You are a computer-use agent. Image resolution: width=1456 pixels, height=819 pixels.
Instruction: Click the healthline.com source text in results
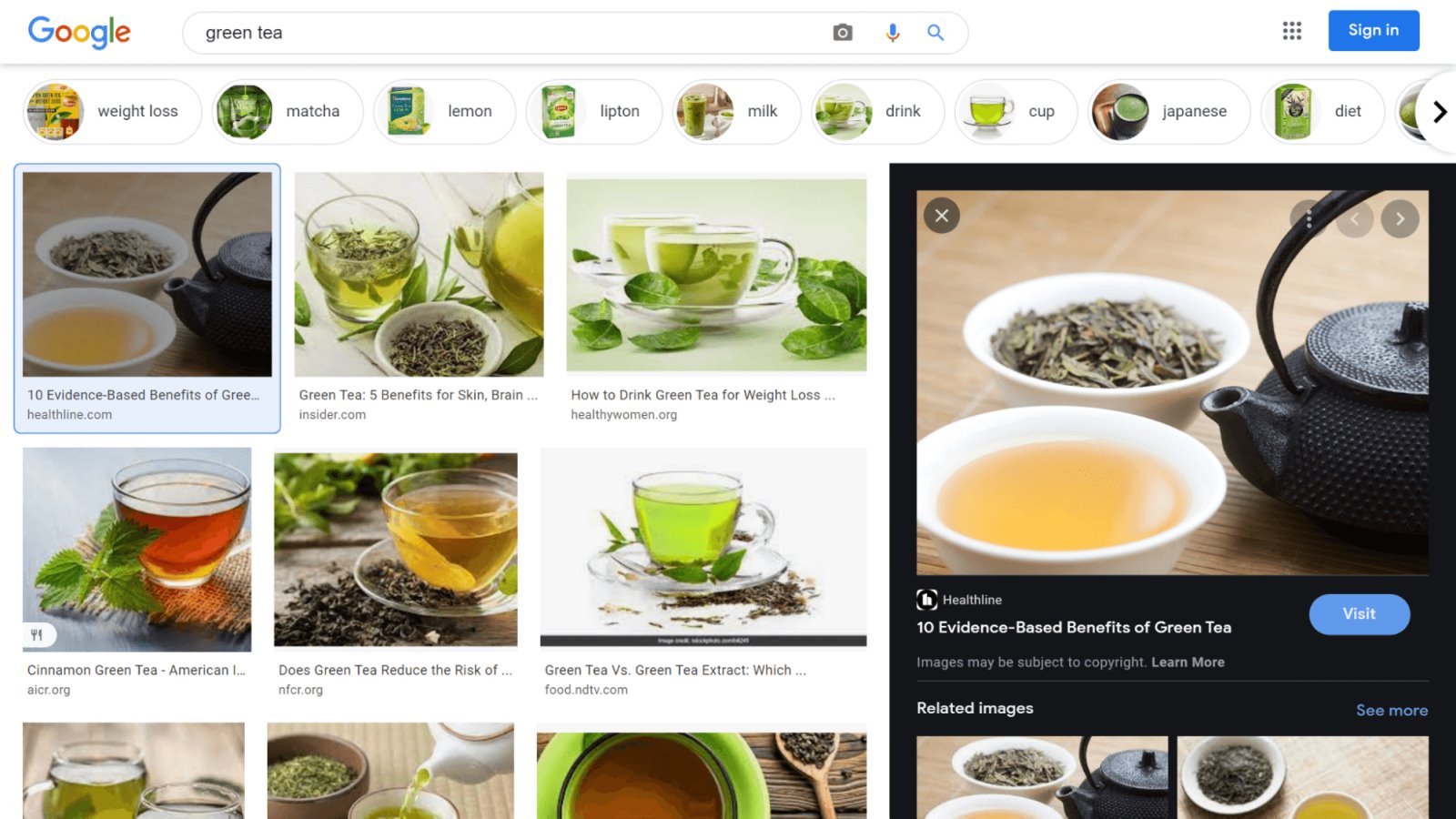pos(70,415)
